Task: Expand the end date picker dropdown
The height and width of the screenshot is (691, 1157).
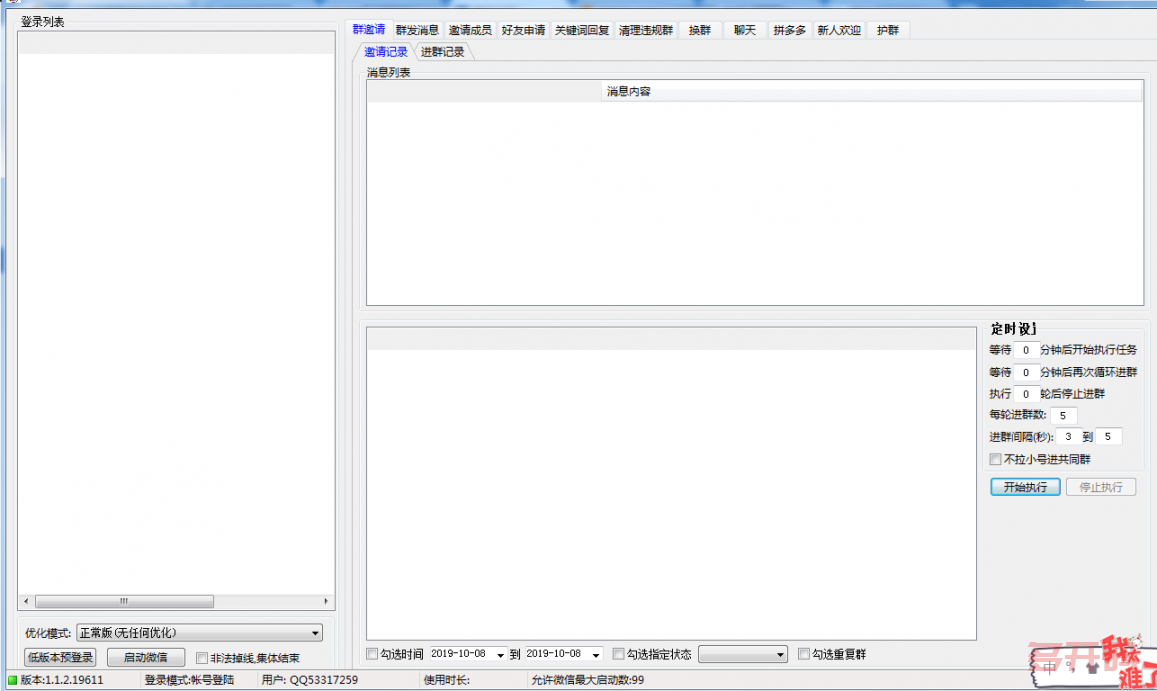Action: 596,655
